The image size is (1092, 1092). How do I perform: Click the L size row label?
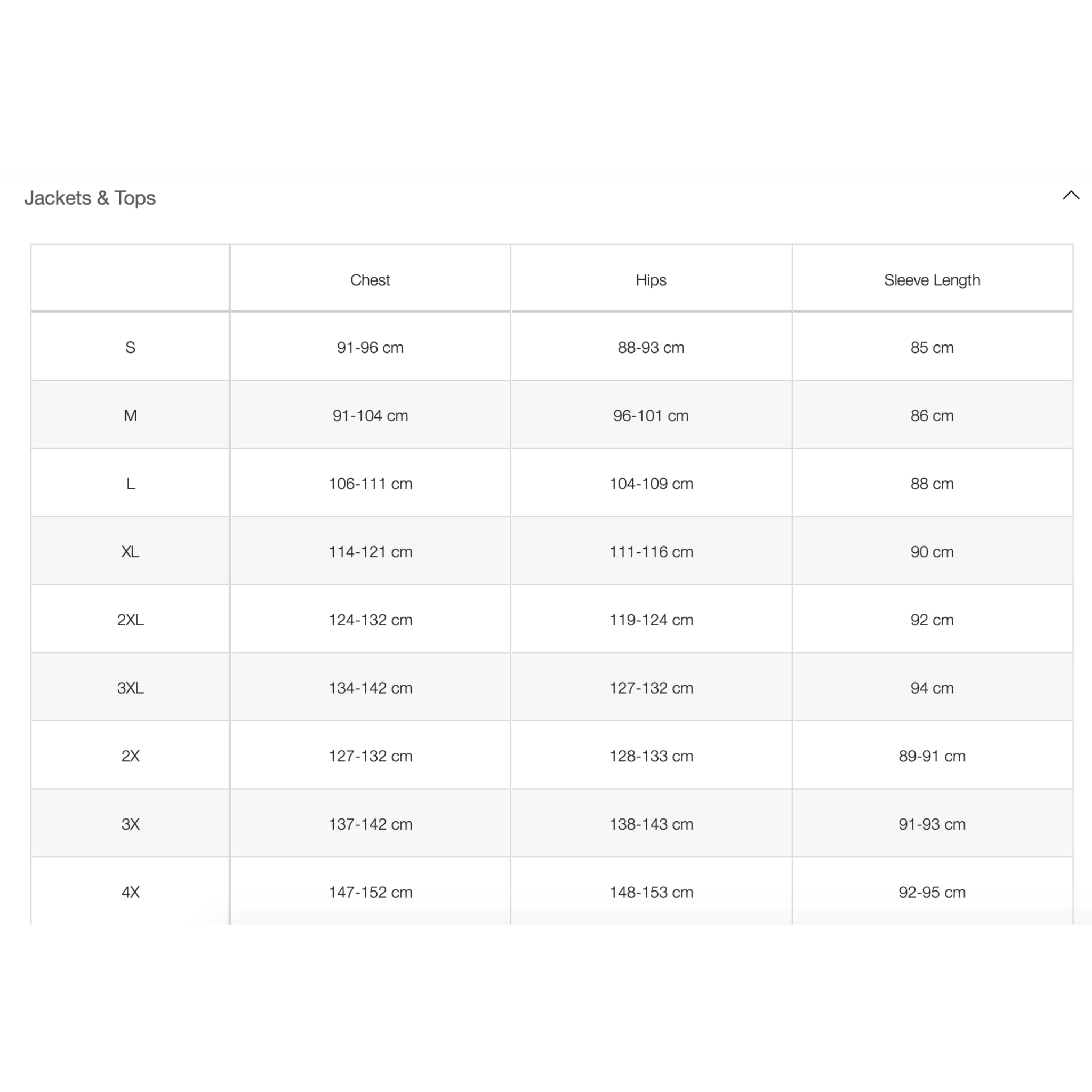(x=131, y=484)
